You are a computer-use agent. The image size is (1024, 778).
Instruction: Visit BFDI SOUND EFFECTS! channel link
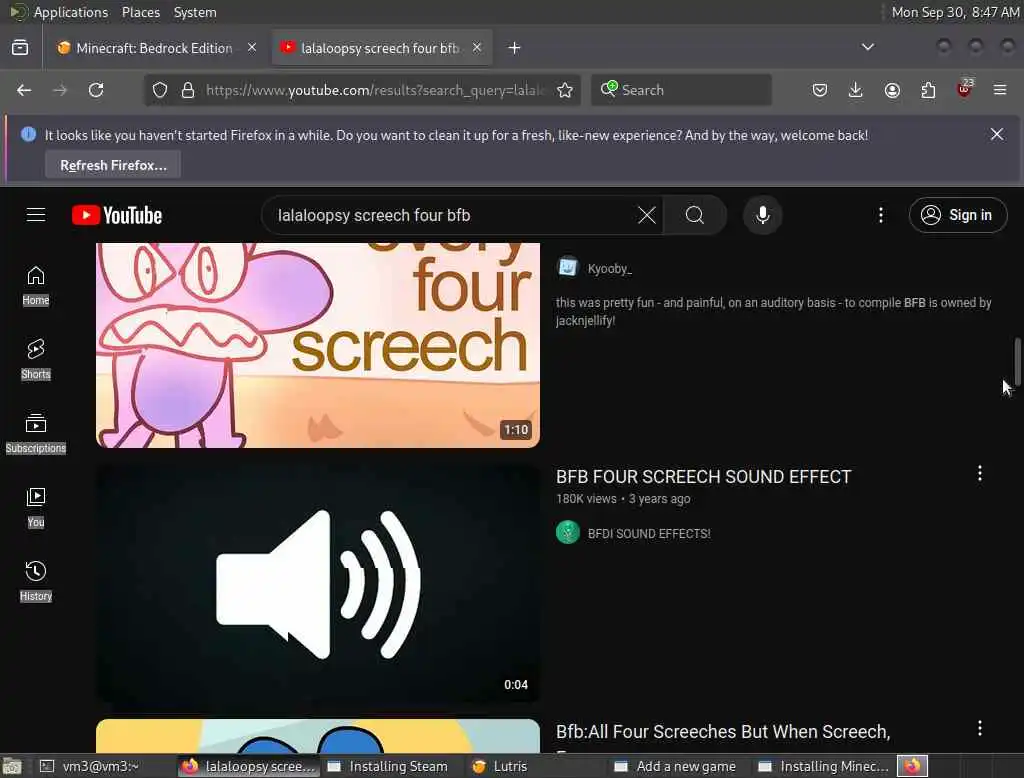(648, 533)
